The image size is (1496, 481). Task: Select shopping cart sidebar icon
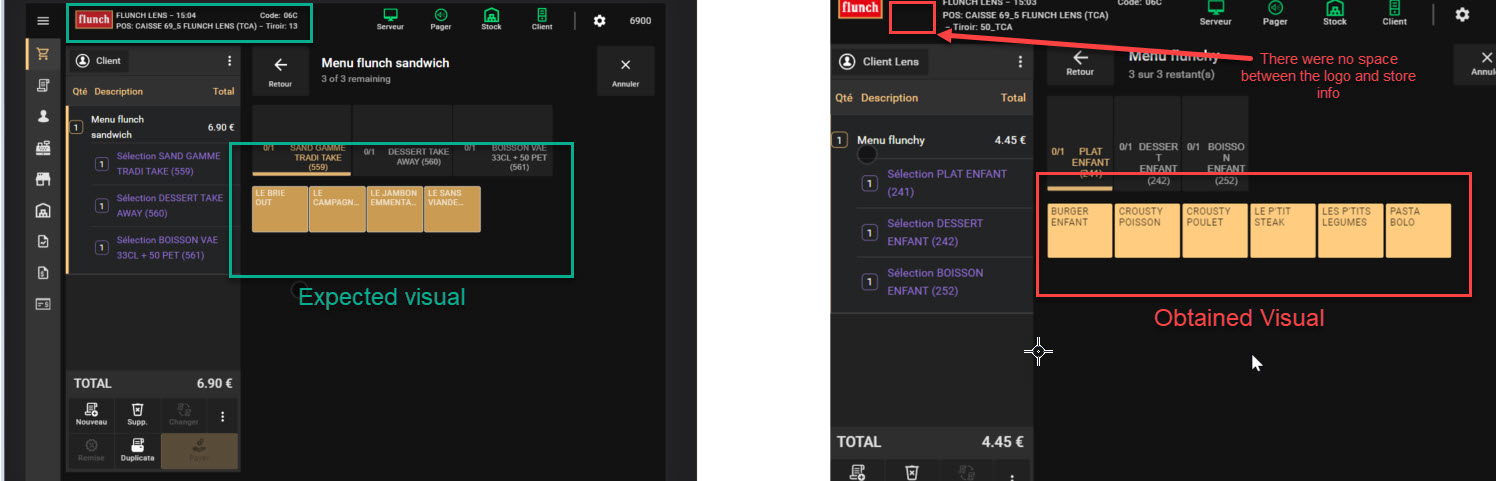point(43,55)
